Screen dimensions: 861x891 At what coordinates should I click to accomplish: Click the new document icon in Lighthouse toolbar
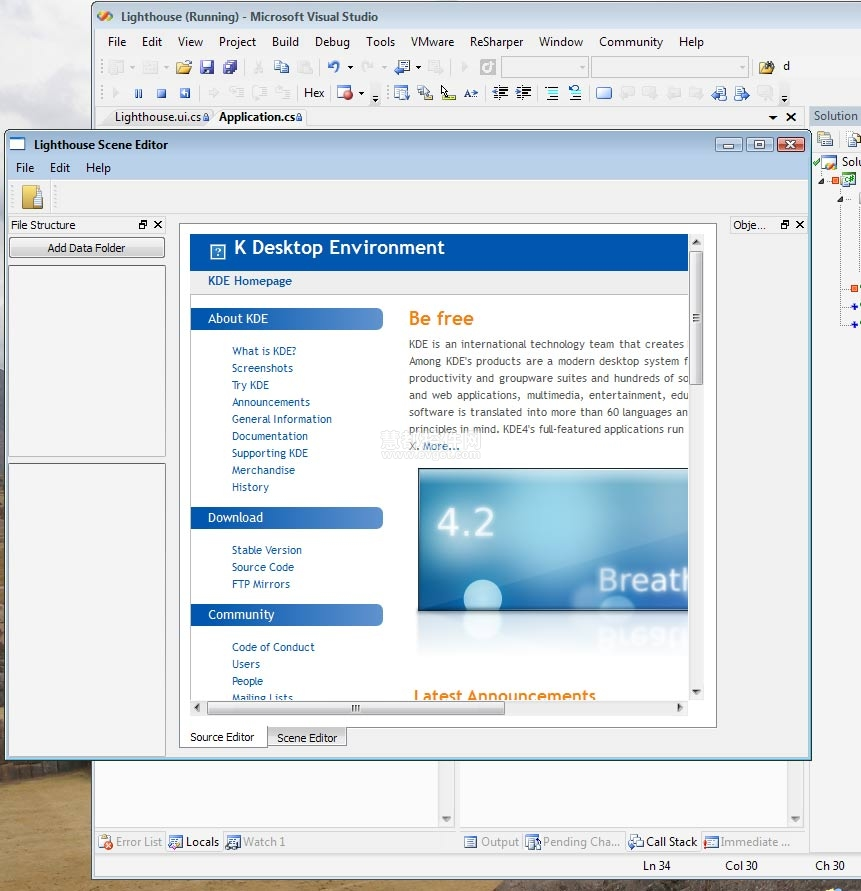tap(32, 197)
